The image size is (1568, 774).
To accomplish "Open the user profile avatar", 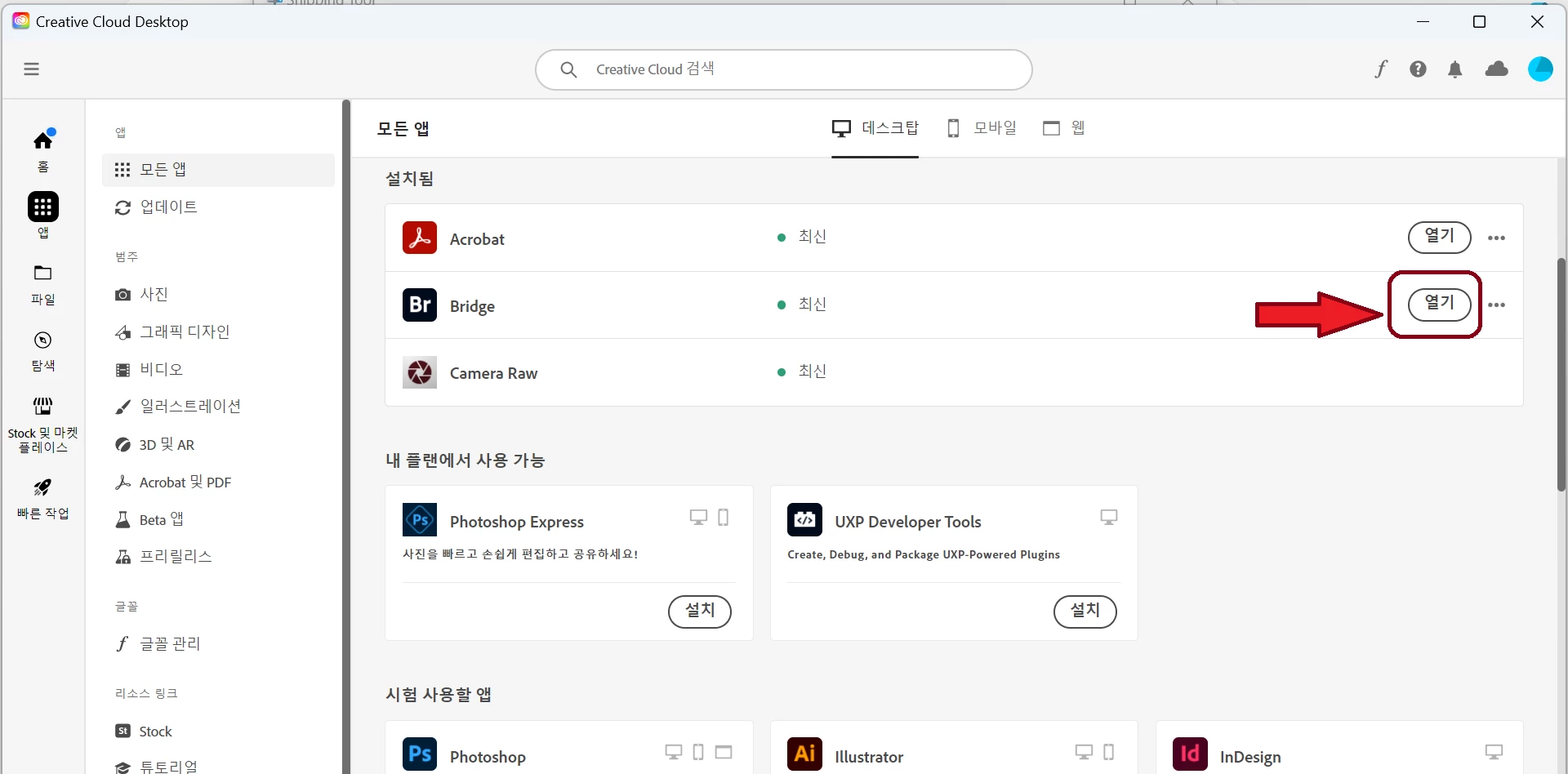I will (x=1540, y=69).
